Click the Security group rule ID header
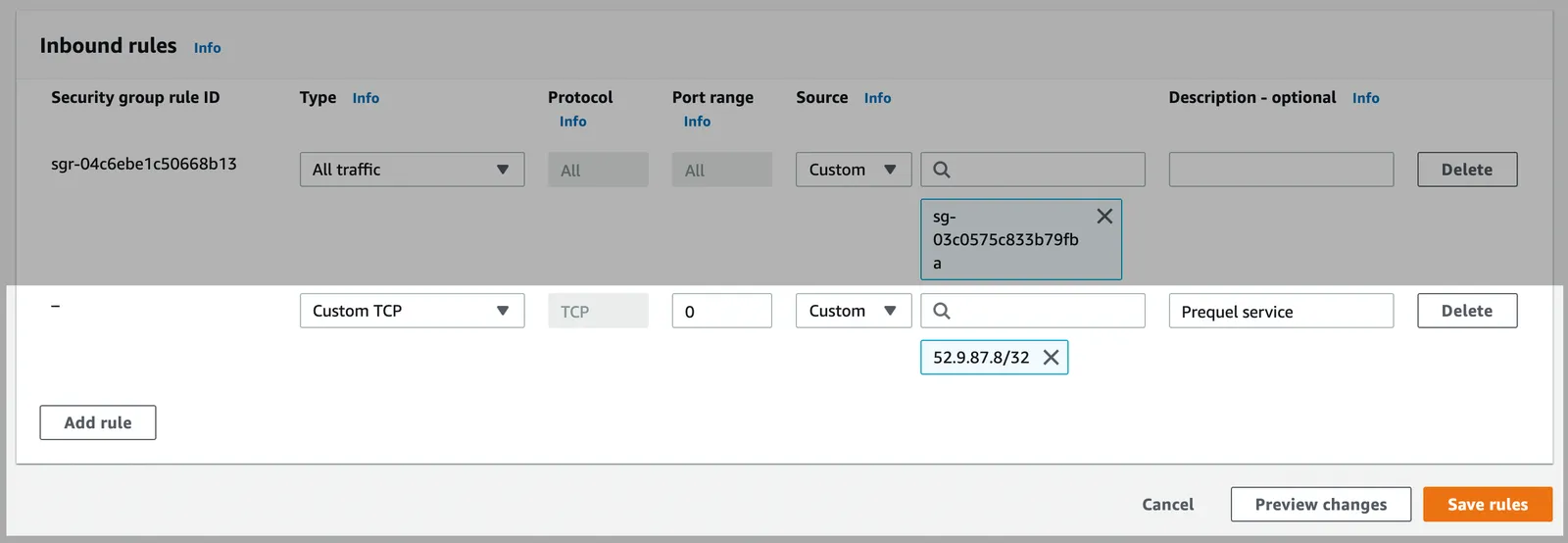Image resolution: width=1568 pixels, height=543 pixels. tap(135, 98)
